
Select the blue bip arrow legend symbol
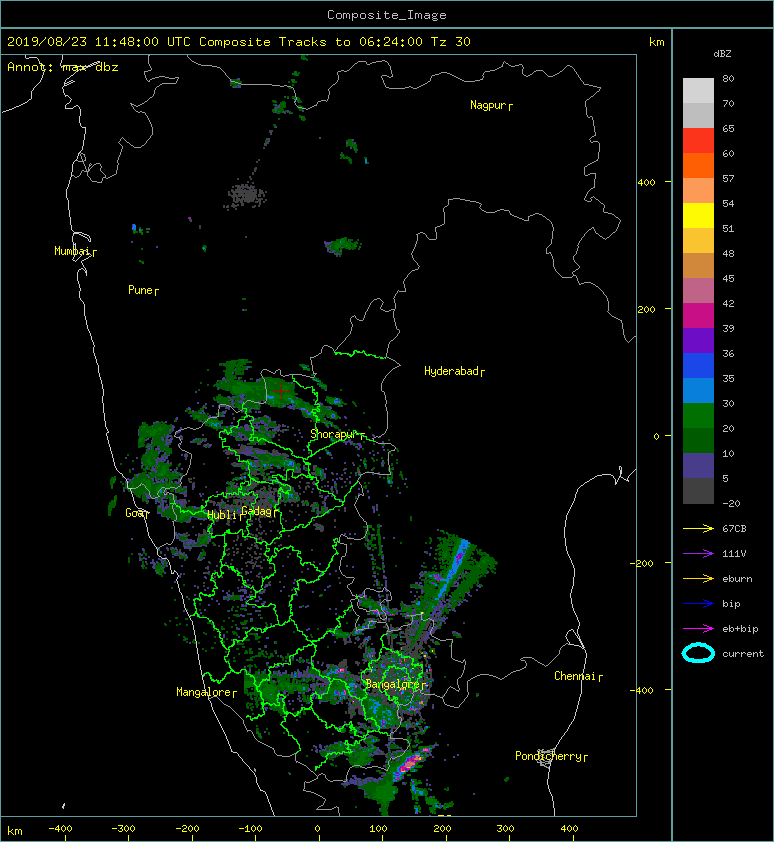pyautogui.click(x=698, y=604)
